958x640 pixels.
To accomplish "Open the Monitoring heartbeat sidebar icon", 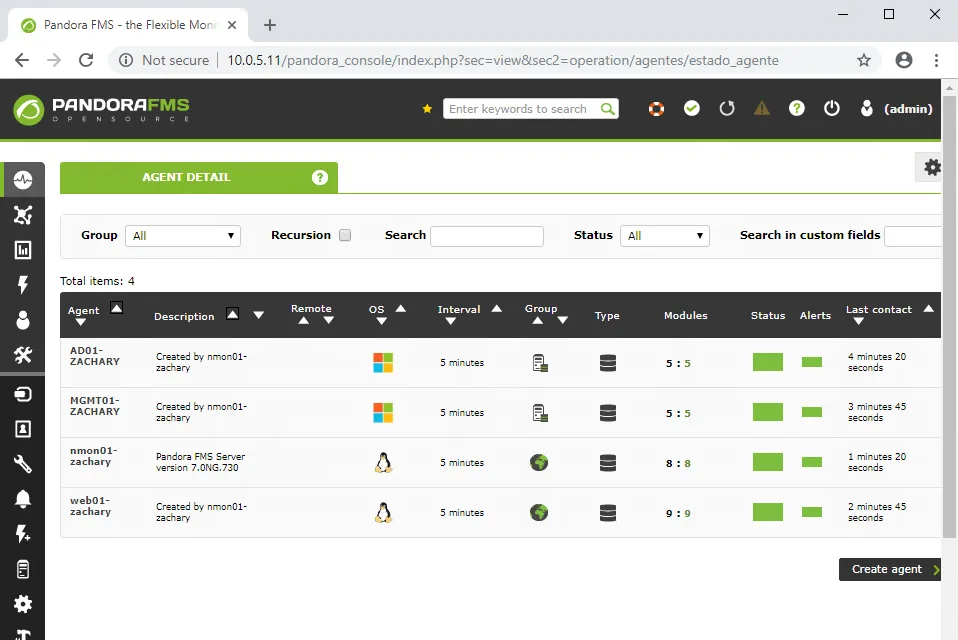I will pos(23,180).
